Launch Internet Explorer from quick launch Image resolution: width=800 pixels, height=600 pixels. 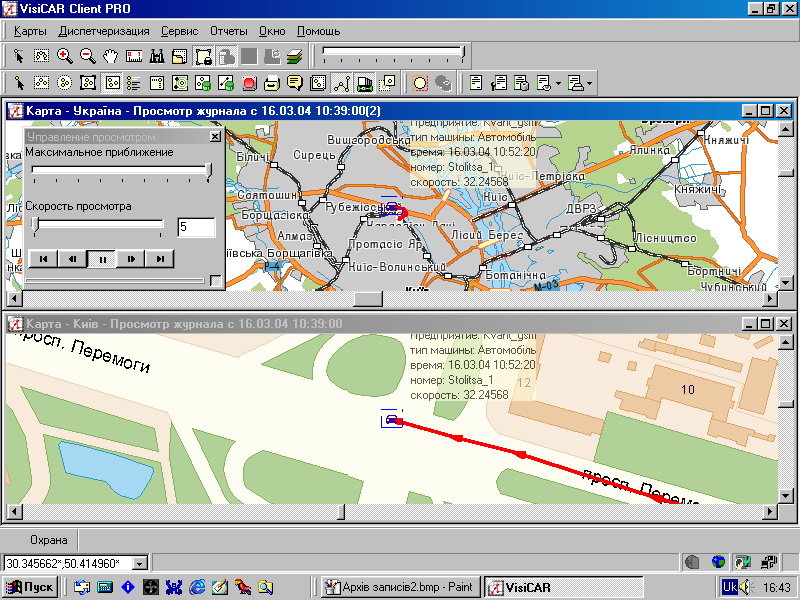(196, 587)
